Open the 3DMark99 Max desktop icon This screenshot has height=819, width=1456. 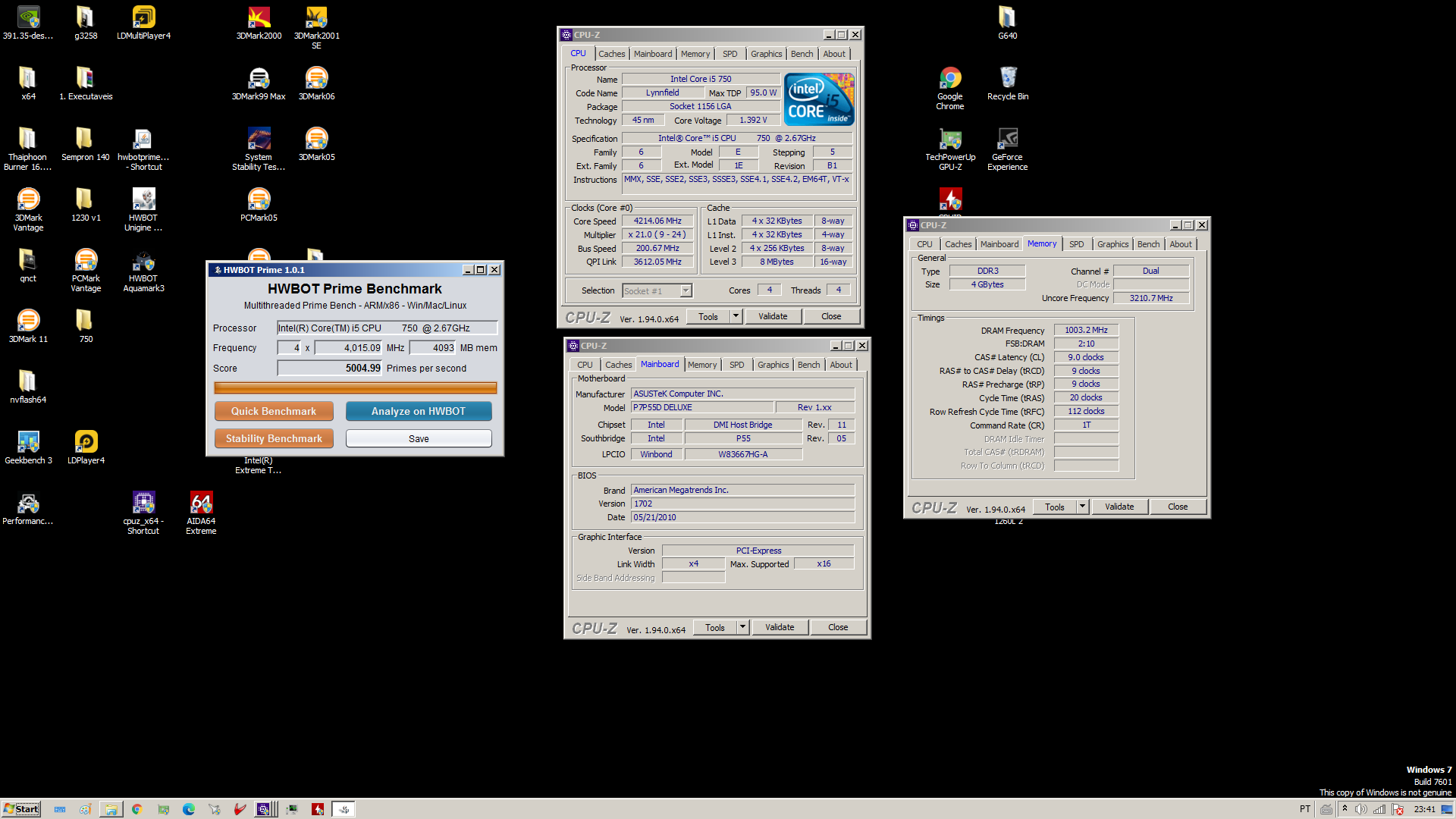pos(259,83)
